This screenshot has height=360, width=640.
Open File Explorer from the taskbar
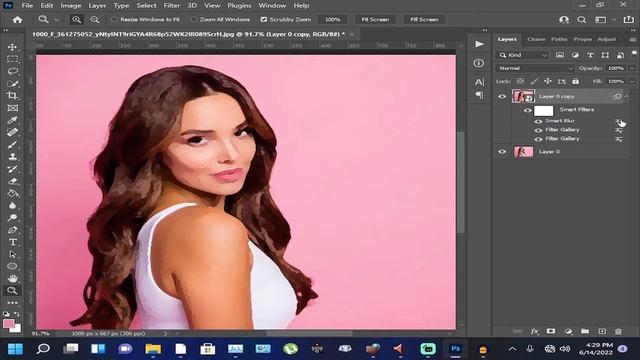pyautogui.click(x=153, y=349)
